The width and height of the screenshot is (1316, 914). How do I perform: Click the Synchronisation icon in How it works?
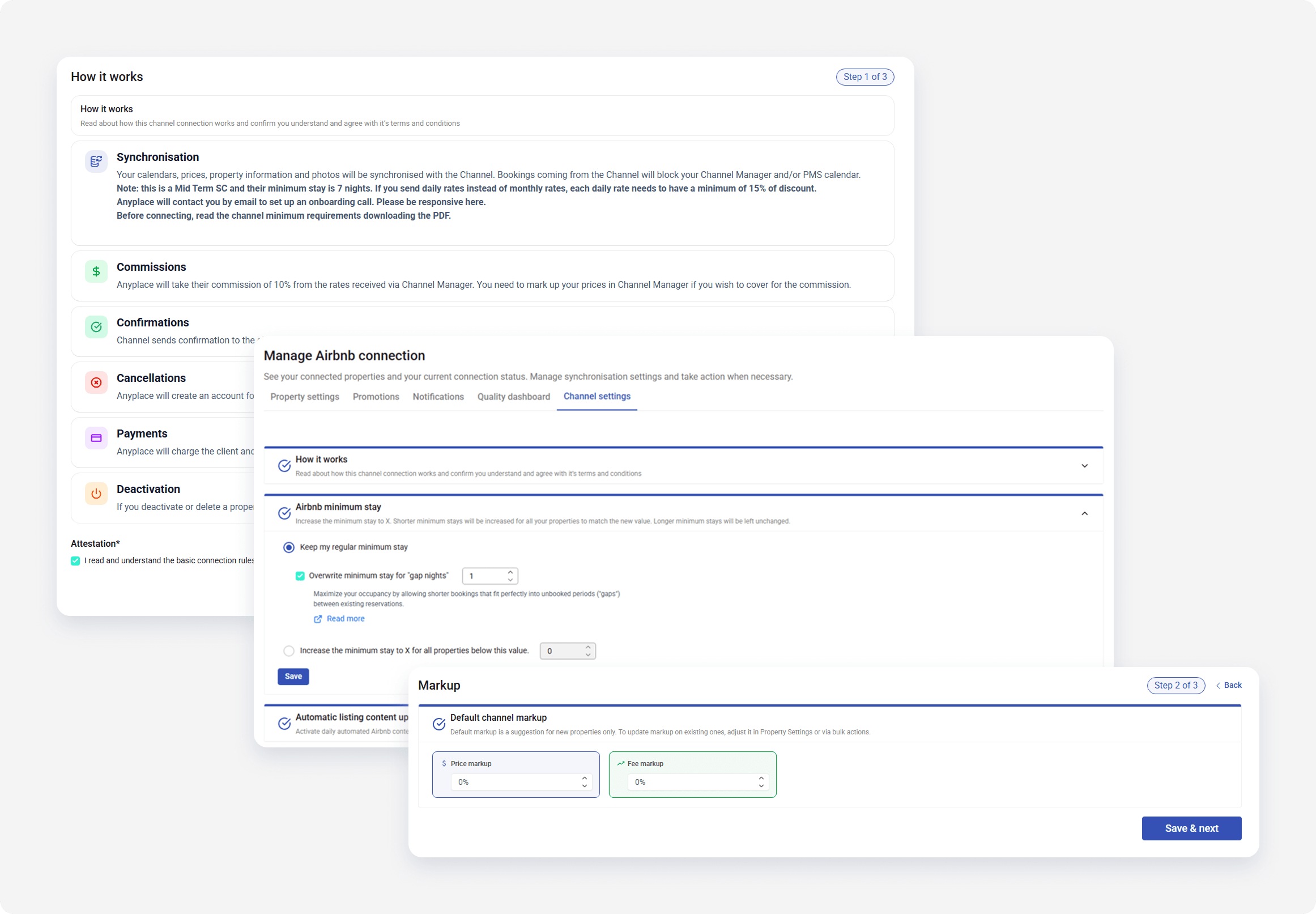tap(96, 161)
